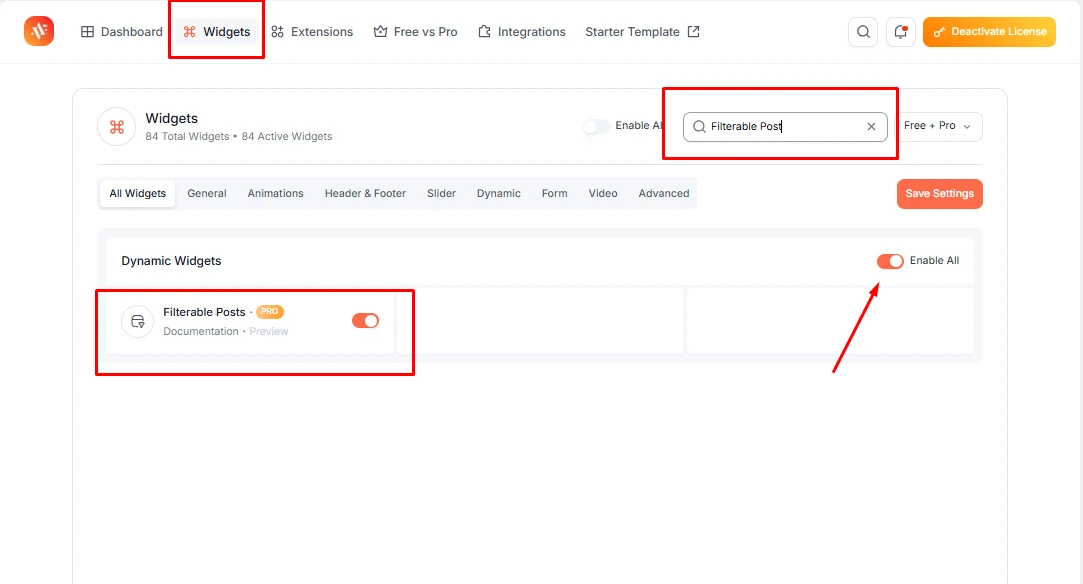Switch to the Advanced tab
This screenshot has width=1083, height=584.
pyautogui.click(x=664, y=193)
